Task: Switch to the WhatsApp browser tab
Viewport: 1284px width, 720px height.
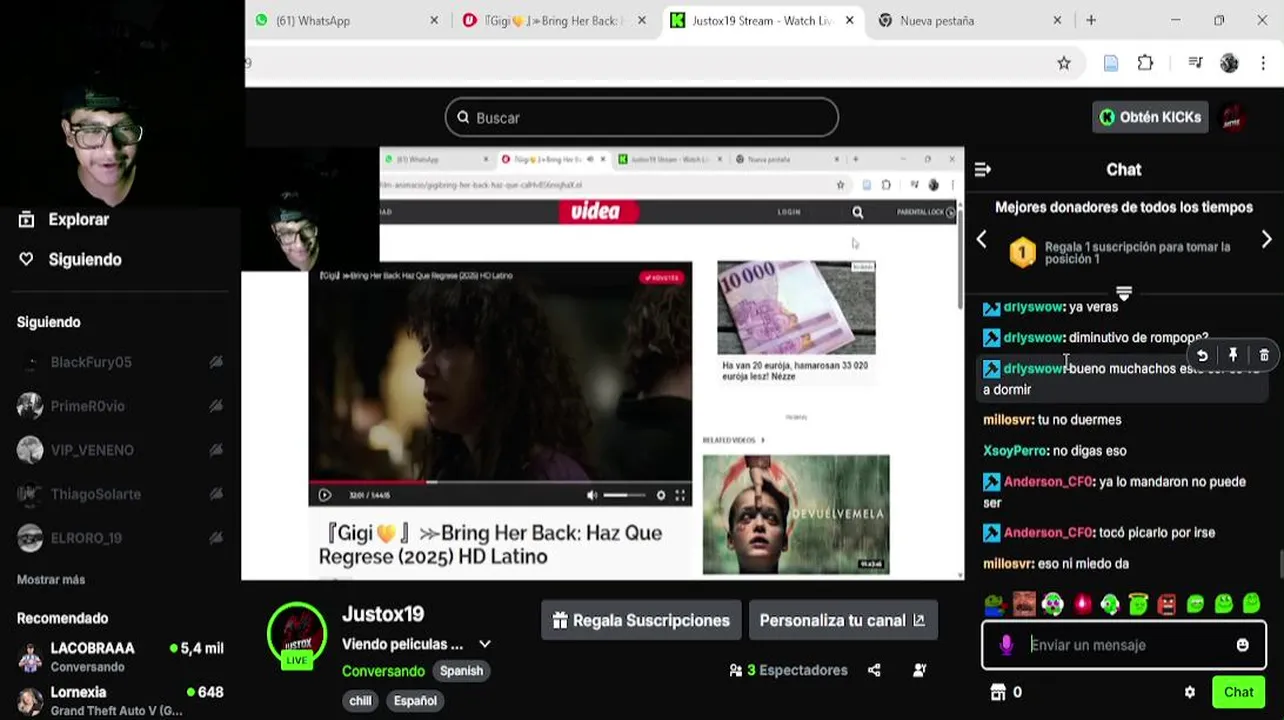Action: (346, 20)
